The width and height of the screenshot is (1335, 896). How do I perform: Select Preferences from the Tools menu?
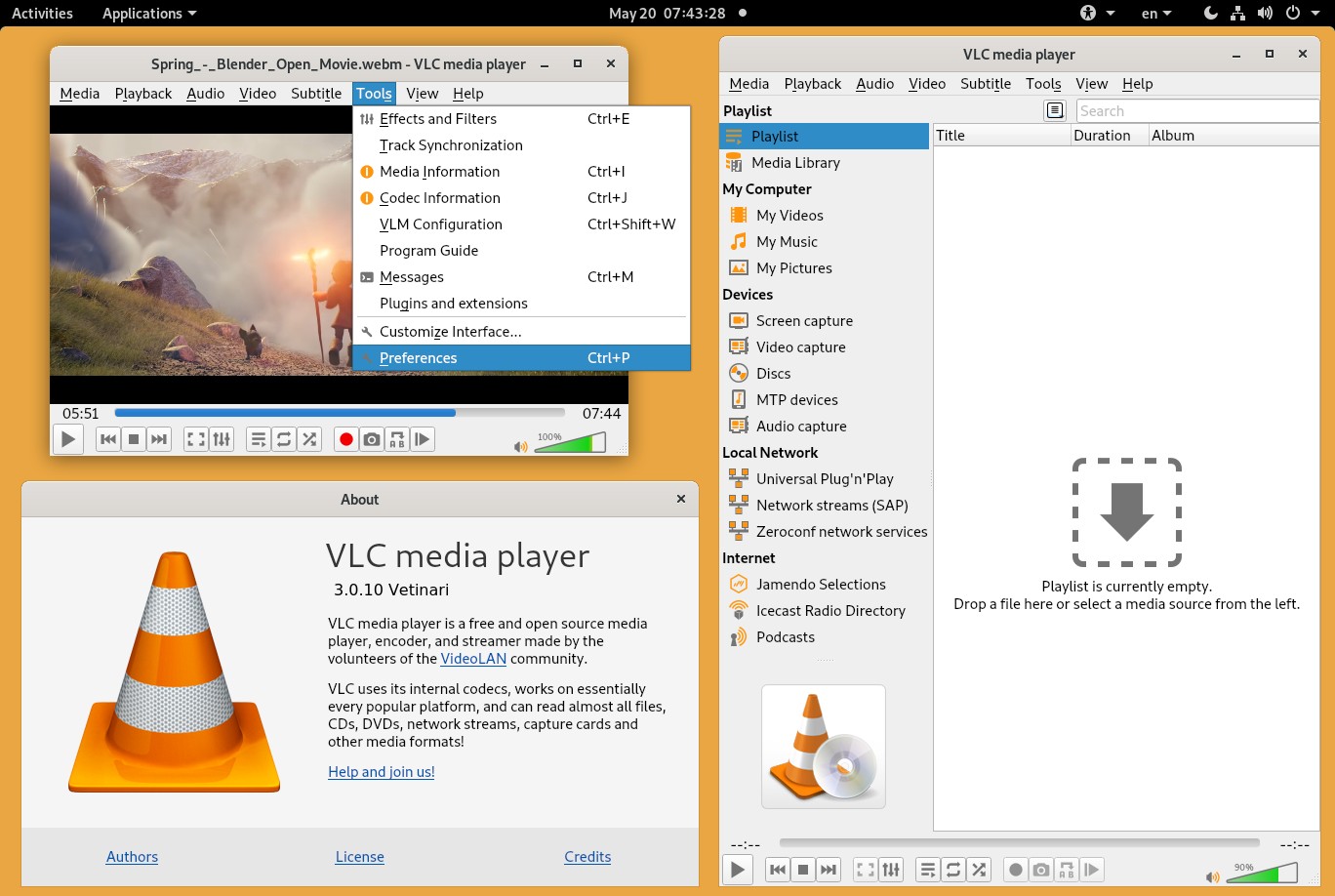coord(418,357)
